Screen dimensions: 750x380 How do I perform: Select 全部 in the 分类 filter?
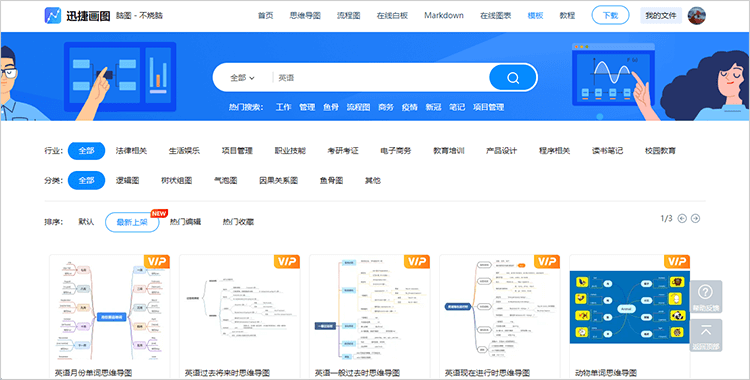[x=87, y=180]
